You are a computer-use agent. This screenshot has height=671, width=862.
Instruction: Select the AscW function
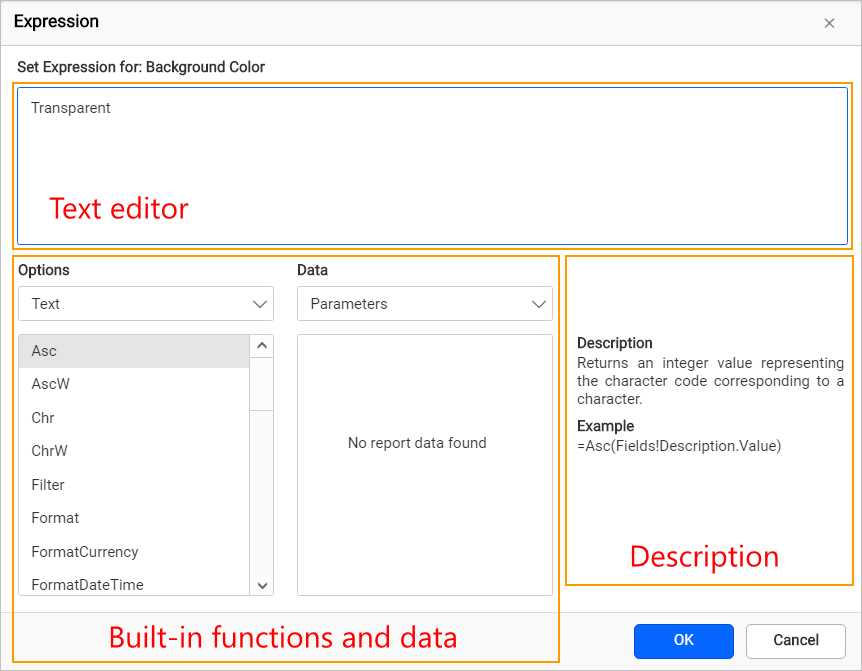point(52,384)
